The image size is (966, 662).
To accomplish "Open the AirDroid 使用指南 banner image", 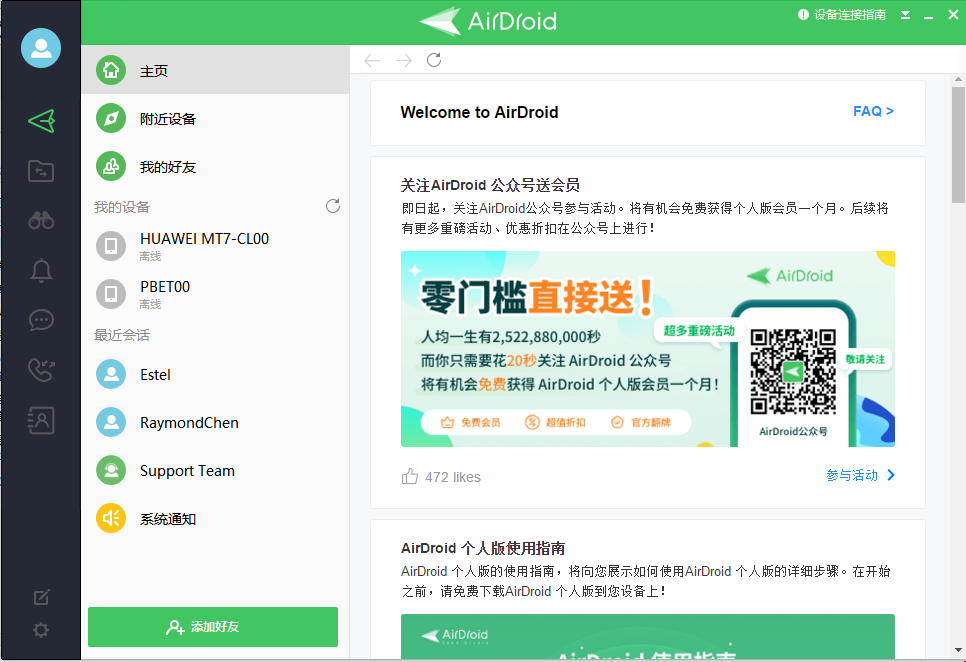I will 647,637.
